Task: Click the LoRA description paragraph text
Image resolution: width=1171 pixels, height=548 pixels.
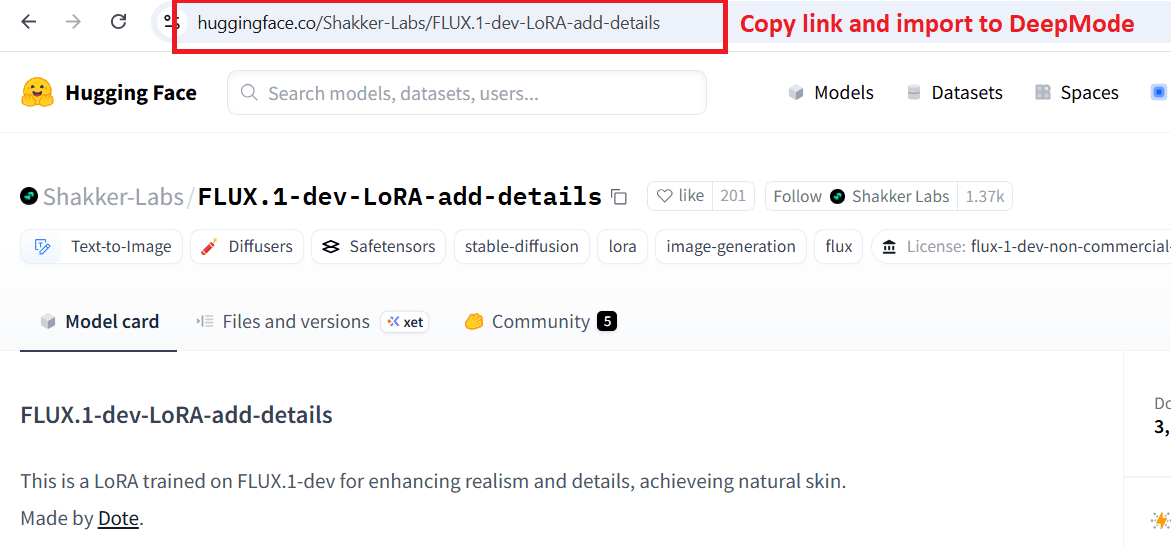Action: click(x=433, y=482)
